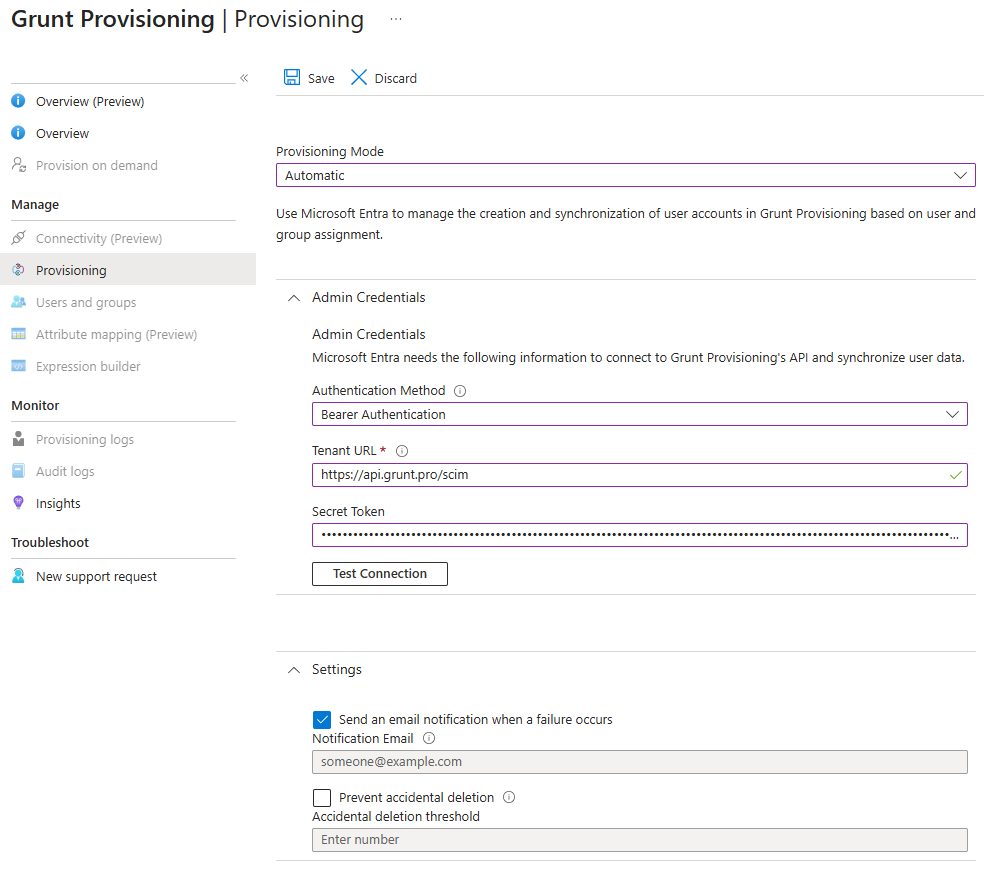Click the New support request person icon
Image resolution: width=984 pixels, height=872 pixels.
click(19, 575)
